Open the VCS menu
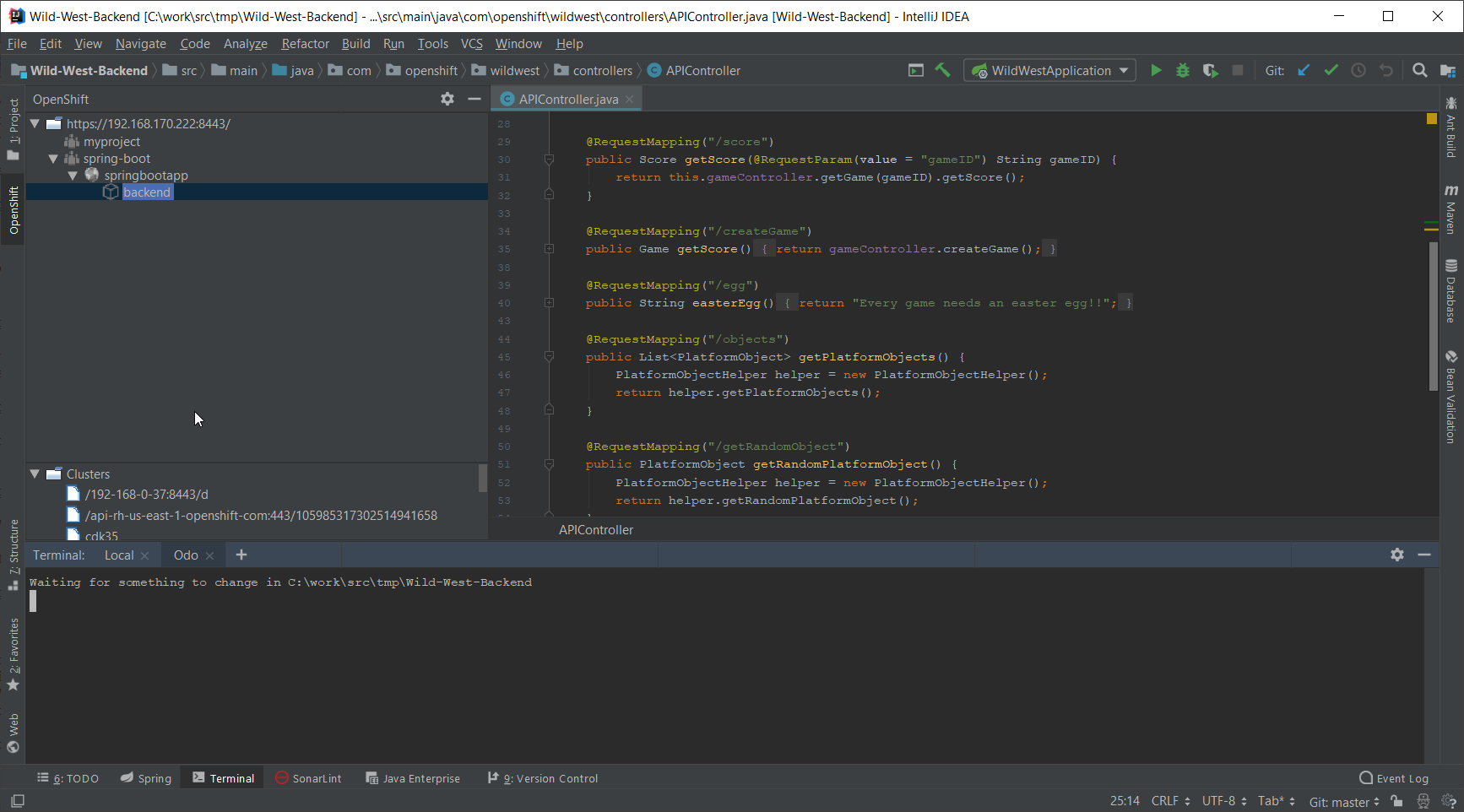This screenshot has width=1464, height=812. (472, 44)
